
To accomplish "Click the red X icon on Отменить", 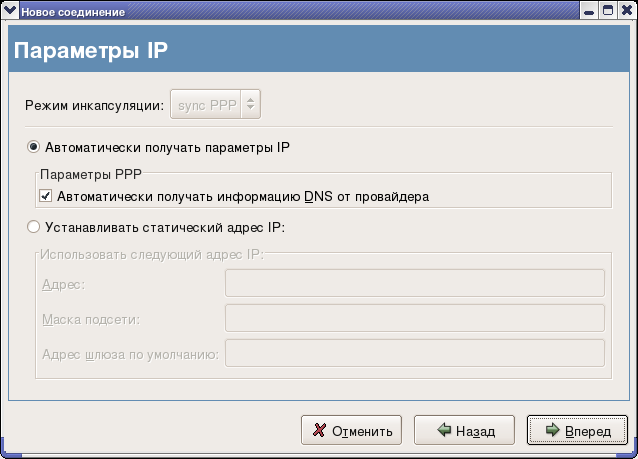I will (319, 430).
